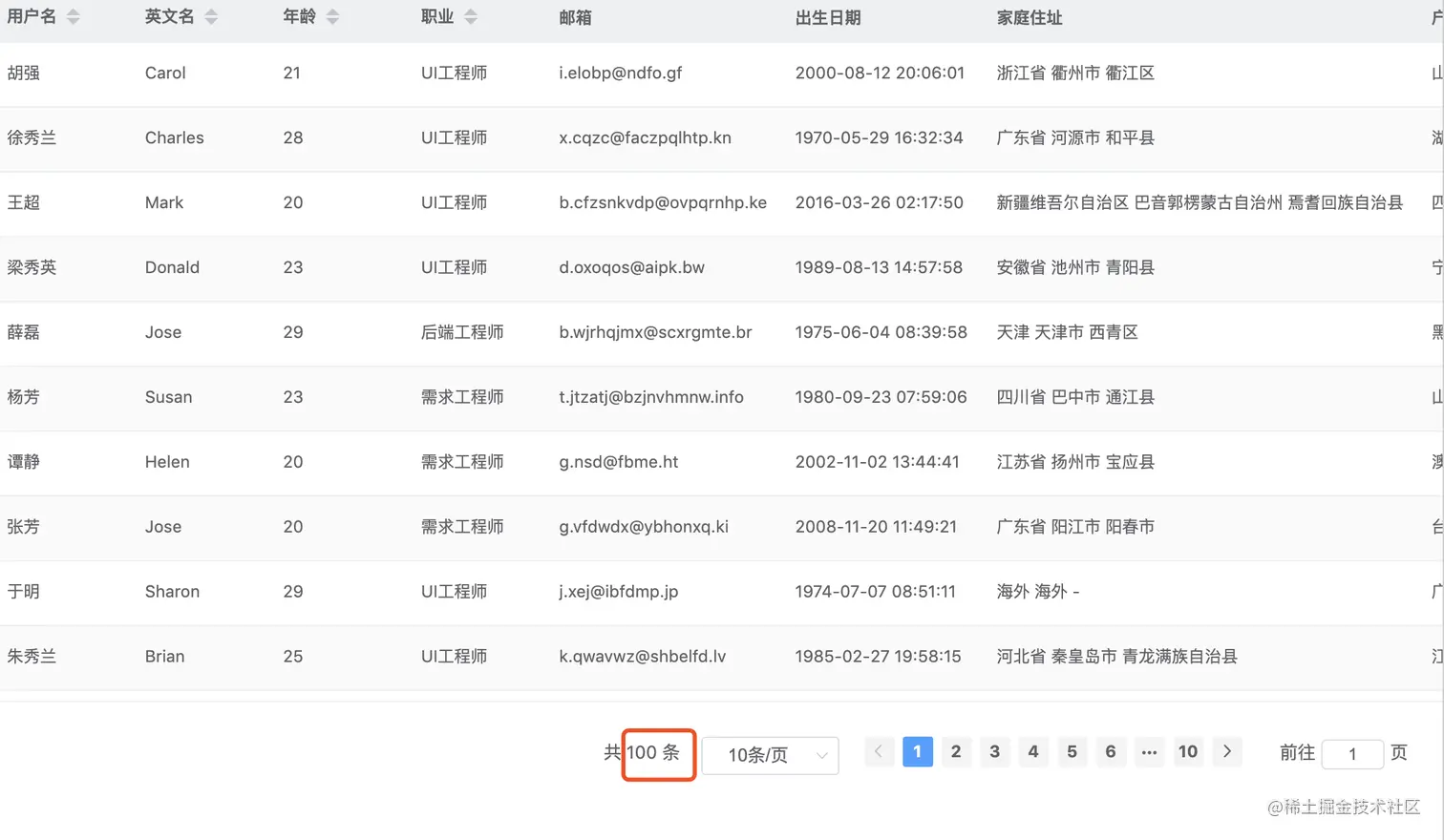
Task: Click the ellipsis more-pages button
Action: 1149,751
